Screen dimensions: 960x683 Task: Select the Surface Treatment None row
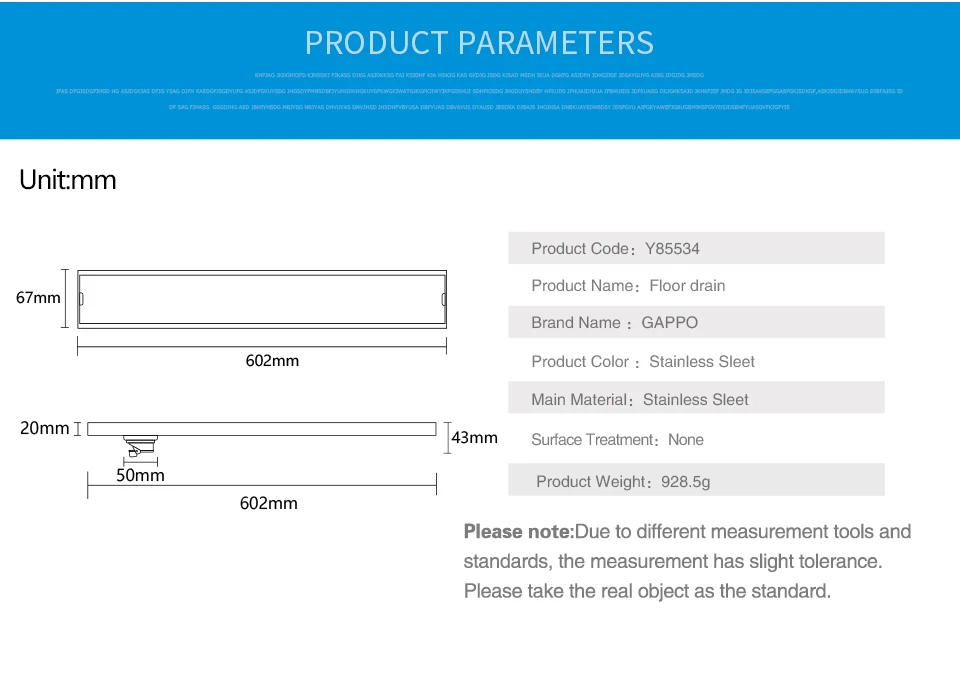point(696,439)
